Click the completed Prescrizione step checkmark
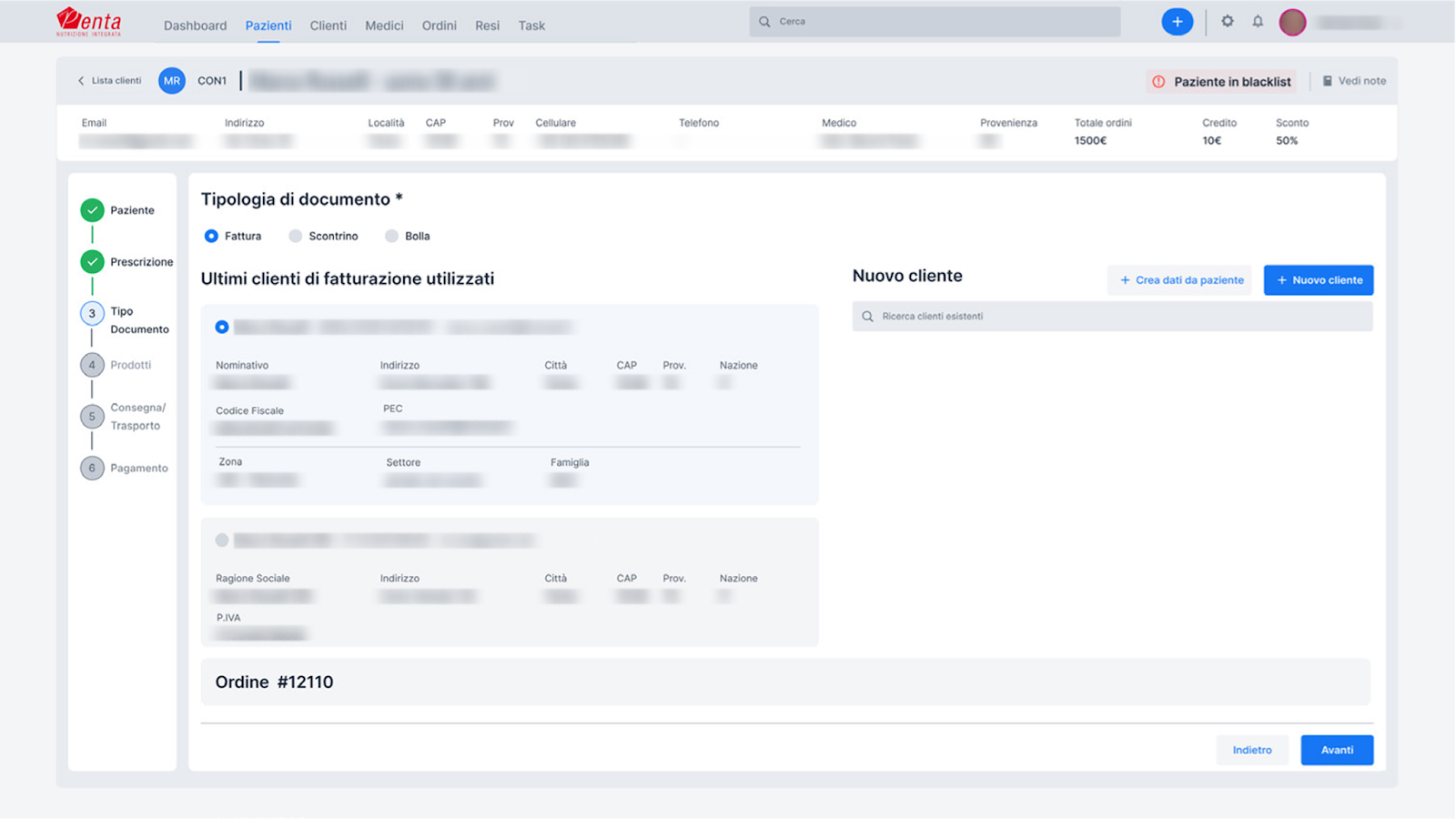 pos(92,262)
